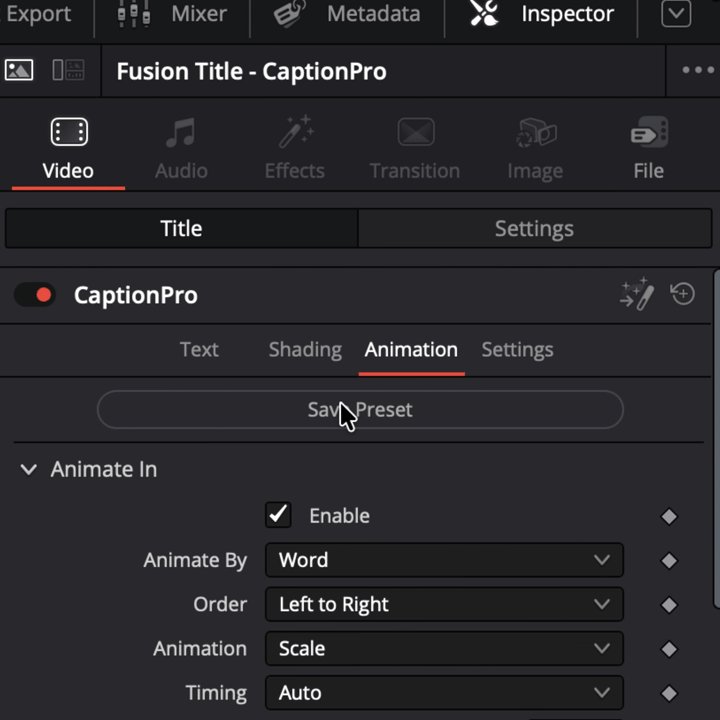Open the Animation type dropdown showing Scale
The height and width of the screenshot is (720, 720).
click(x=444, y=648)
